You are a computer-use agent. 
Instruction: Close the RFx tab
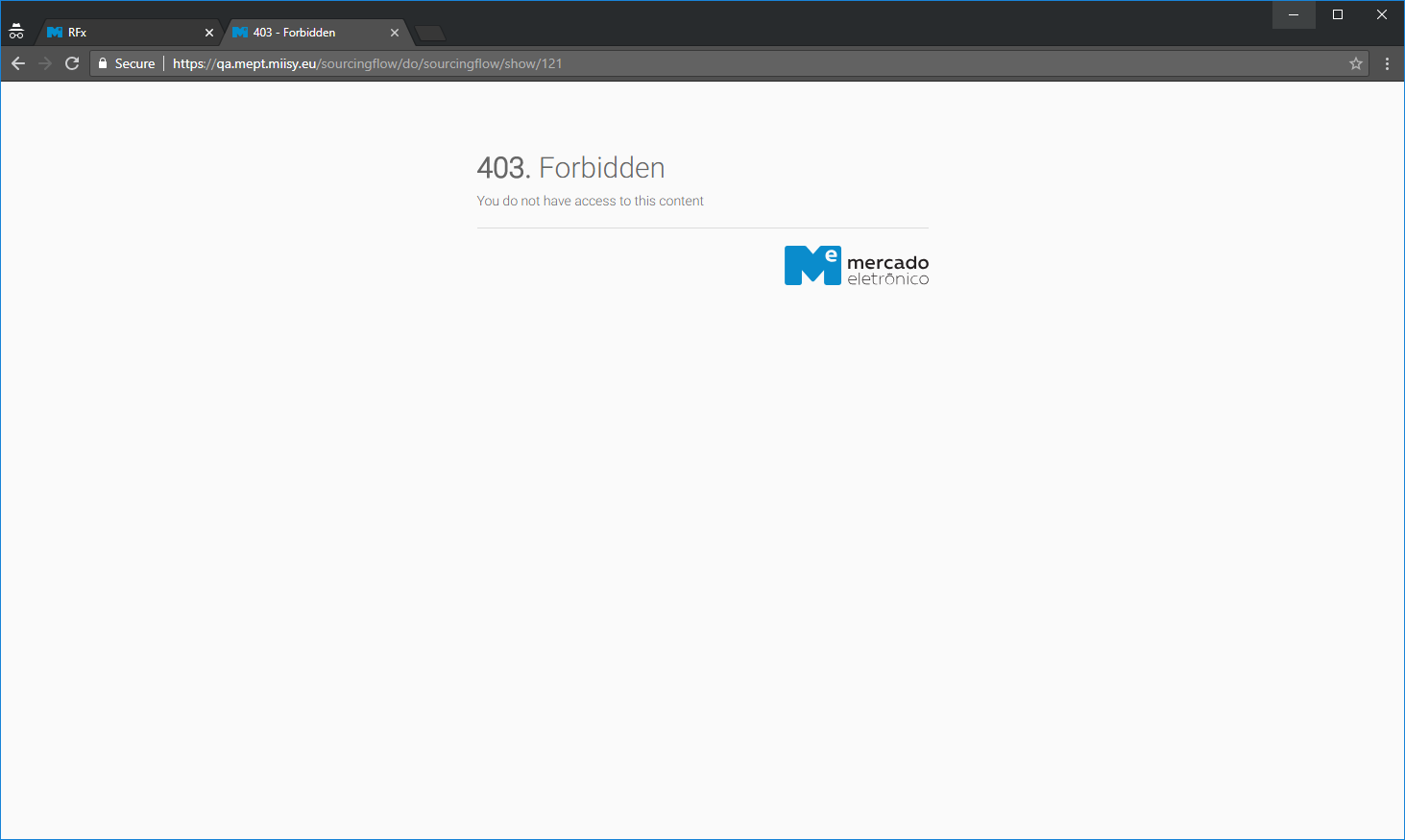pos(209,33)
